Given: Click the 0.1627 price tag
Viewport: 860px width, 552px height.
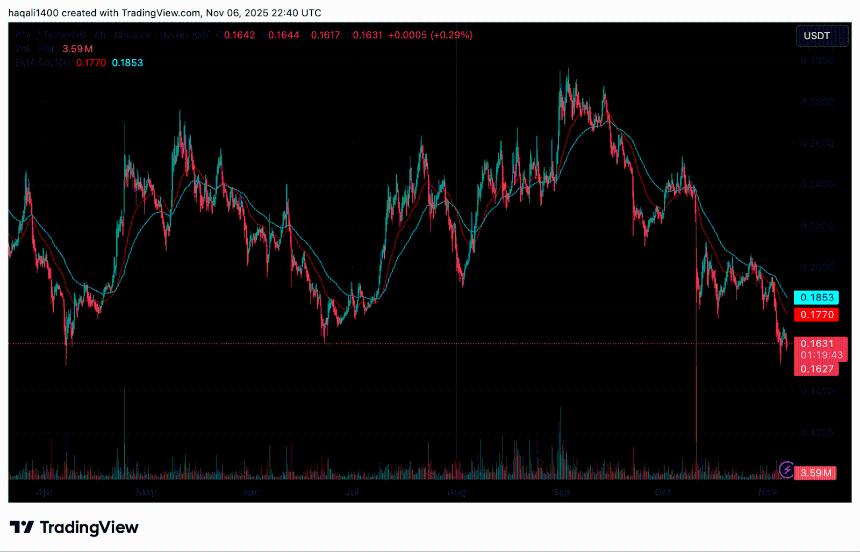Looking at the screenshot, I should 816,369.
